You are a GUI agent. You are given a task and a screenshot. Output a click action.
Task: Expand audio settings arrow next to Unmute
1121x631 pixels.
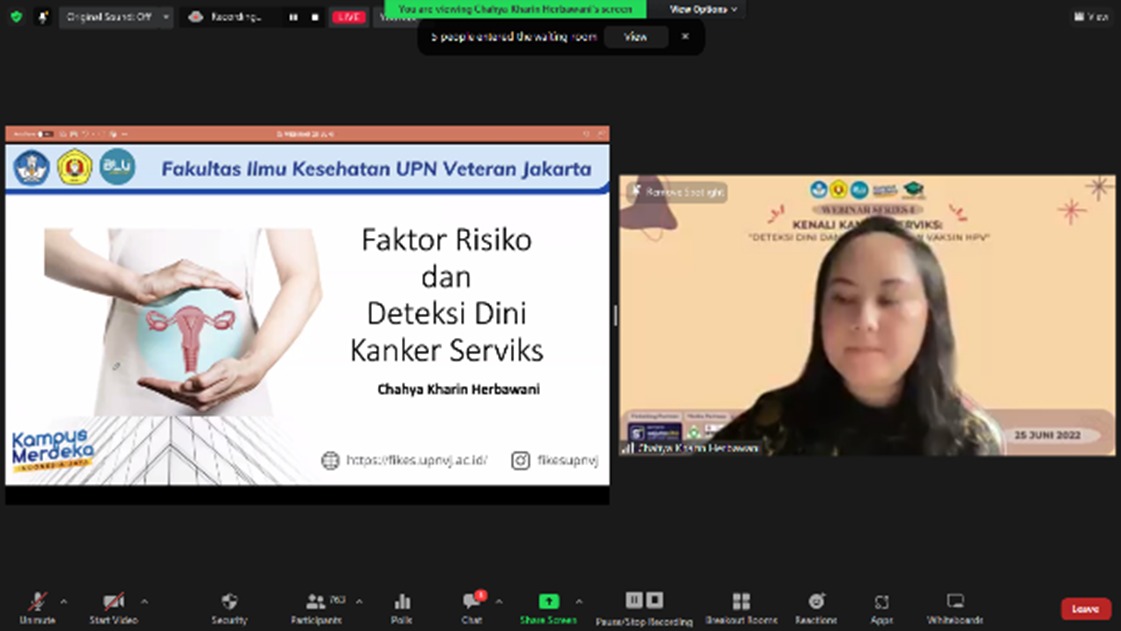pos(64,602)
